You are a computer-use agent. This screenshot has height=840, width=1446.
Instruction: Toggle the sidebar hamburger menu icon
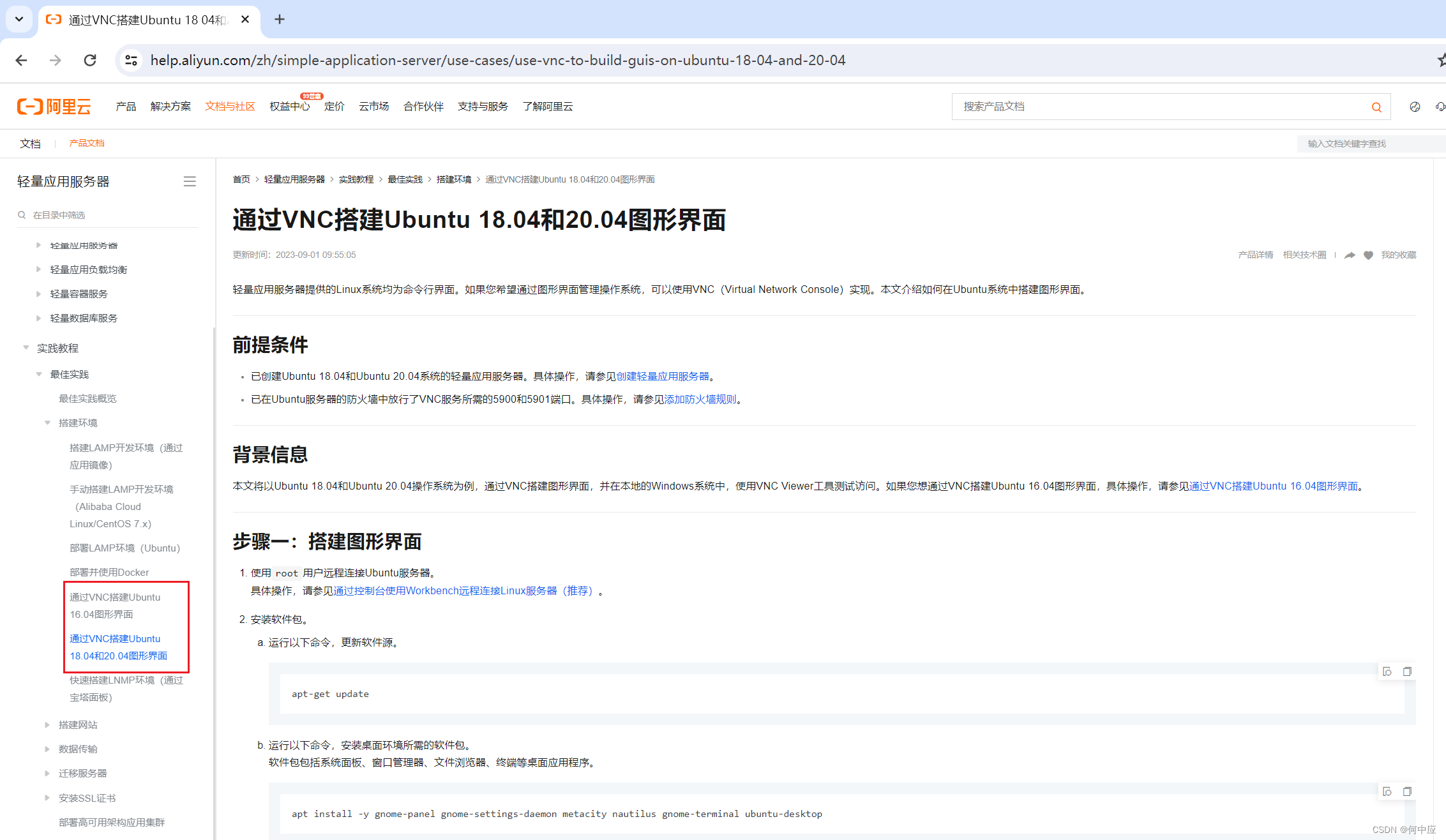pyautogui.click(x=190, y=181)
